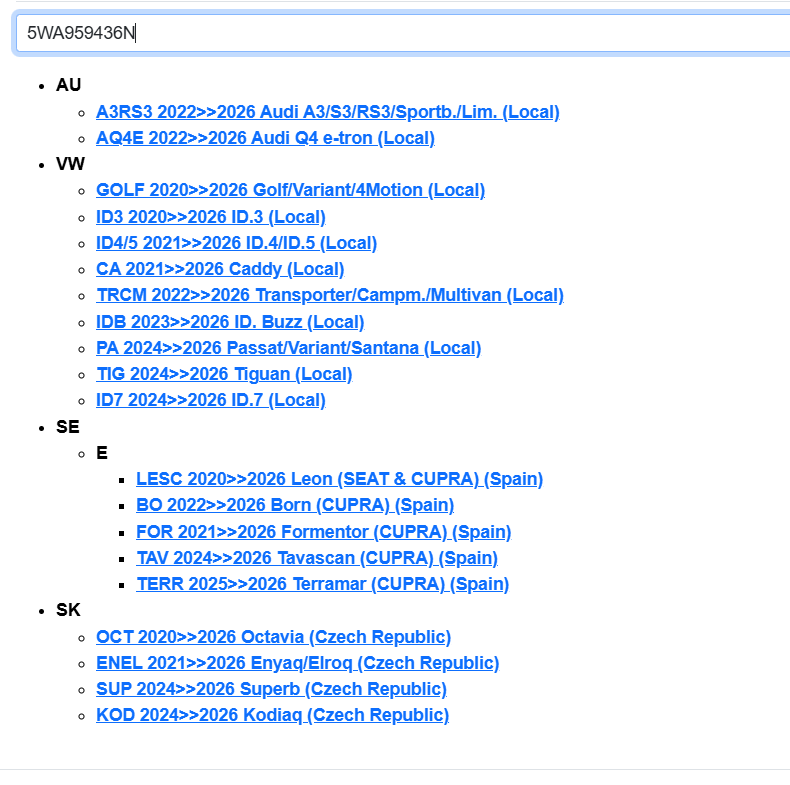Open OCT 2020>>2026 Octavia link
Screen dimensions: 790x785
[x=274, y=637]
